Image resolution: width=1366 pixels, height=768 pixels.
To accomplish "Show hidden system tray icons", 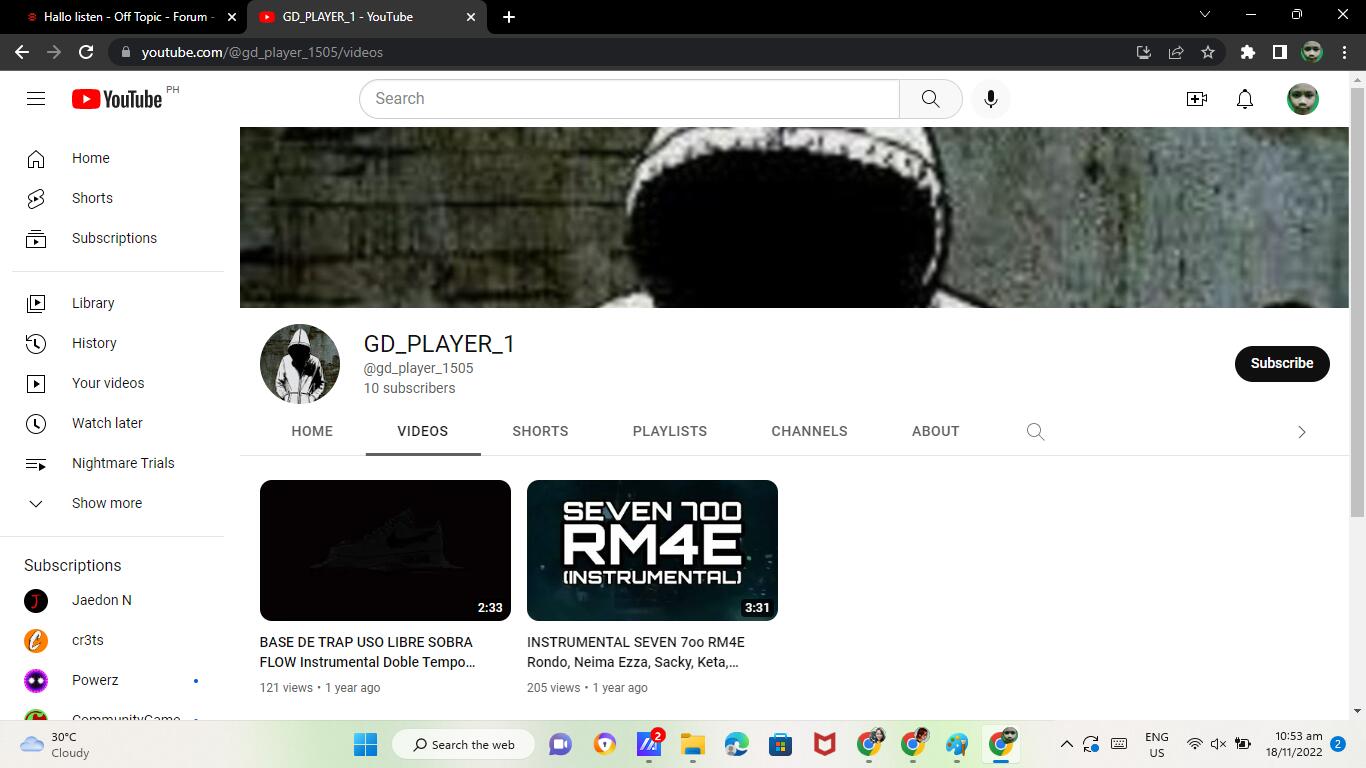I will pos(1066,744).
